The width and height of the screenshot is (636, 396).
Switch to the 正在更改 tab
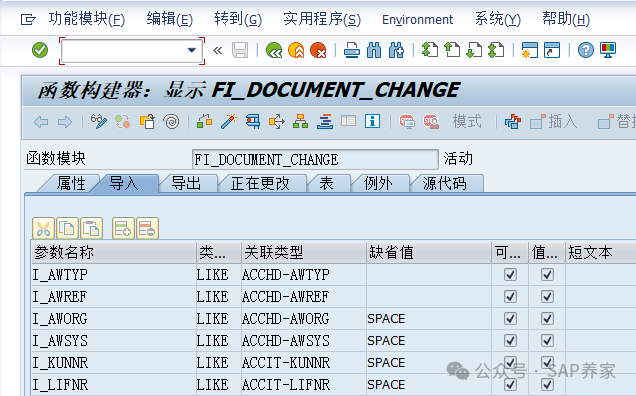point(260,183)
